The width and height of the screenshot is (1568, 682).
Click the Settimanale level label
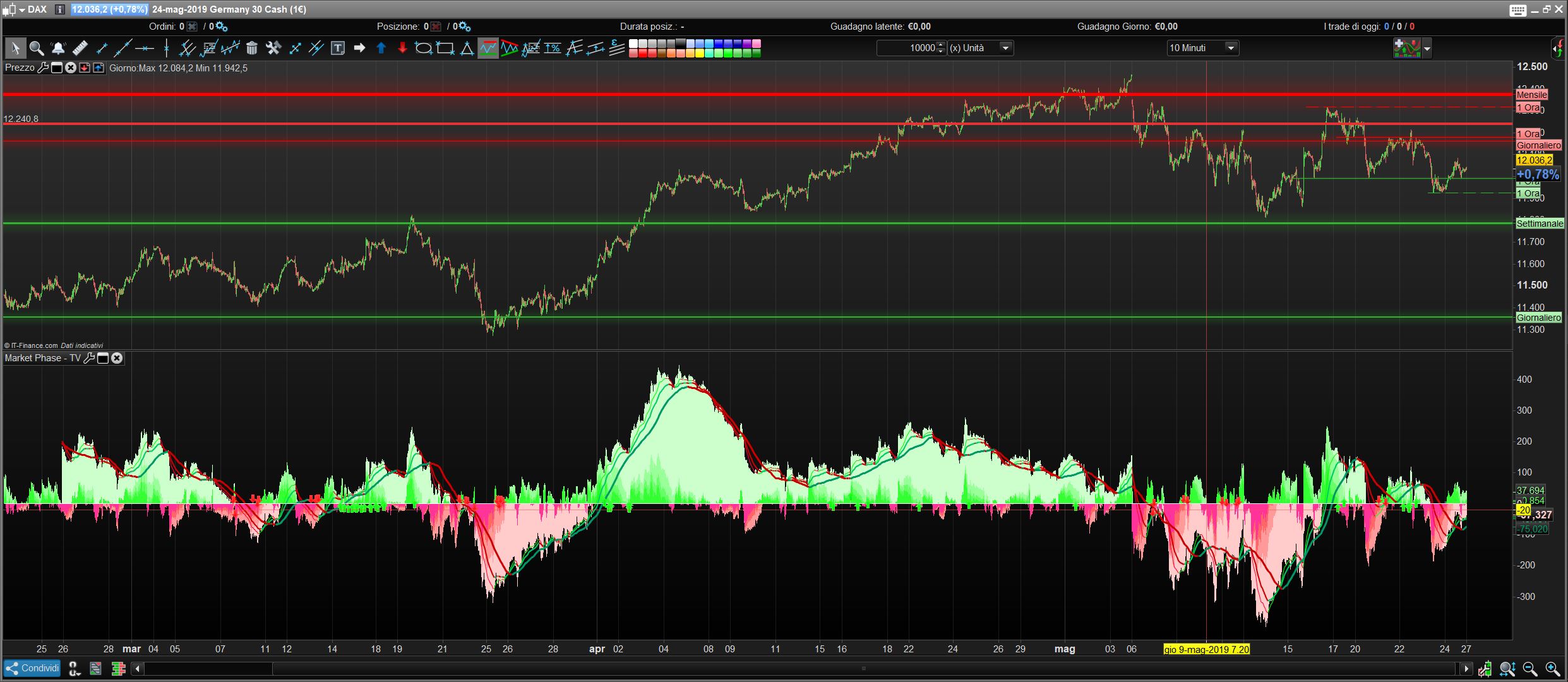[x=1540, y=224]
